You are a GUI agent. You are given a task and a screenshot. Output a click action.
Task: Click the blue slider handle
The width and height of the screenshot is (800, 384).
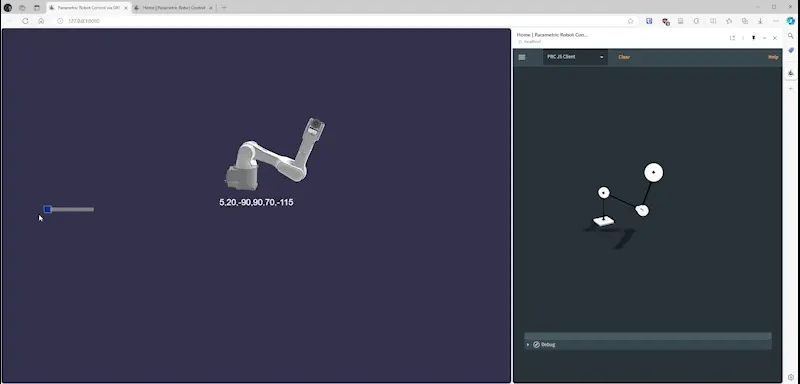coord(47,209)
